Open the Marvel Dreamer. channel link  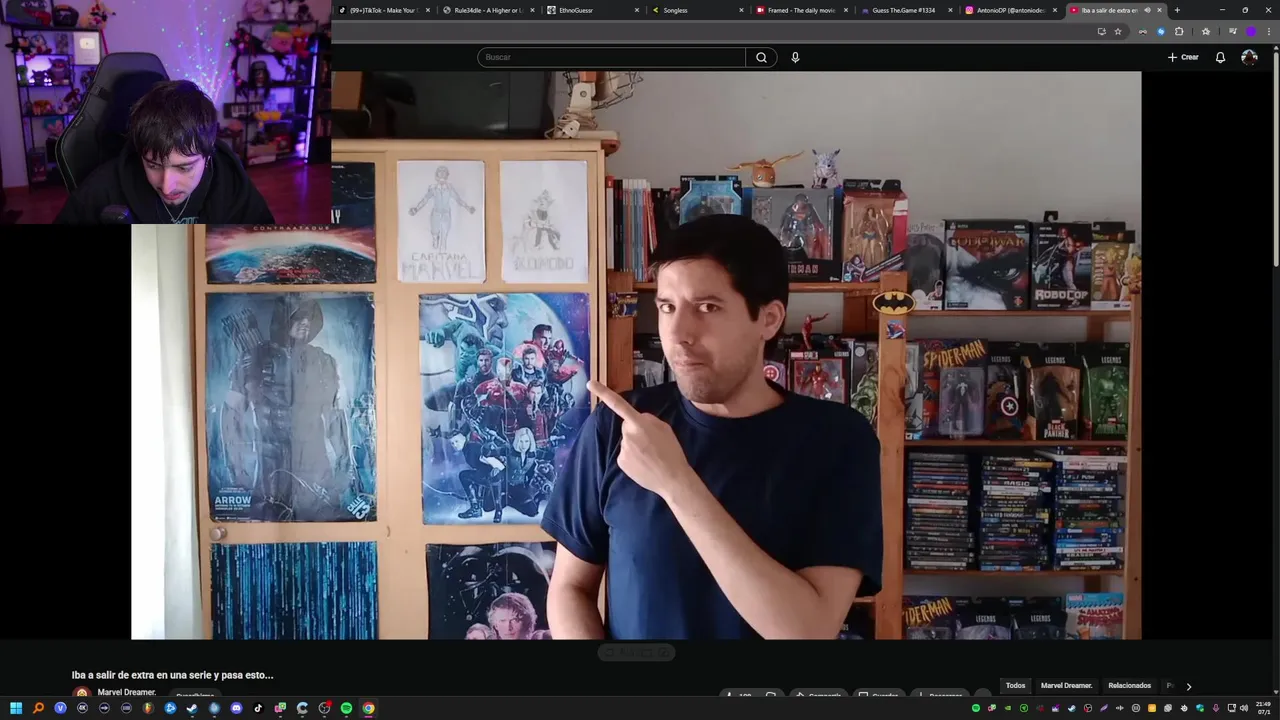coord(126,692)
